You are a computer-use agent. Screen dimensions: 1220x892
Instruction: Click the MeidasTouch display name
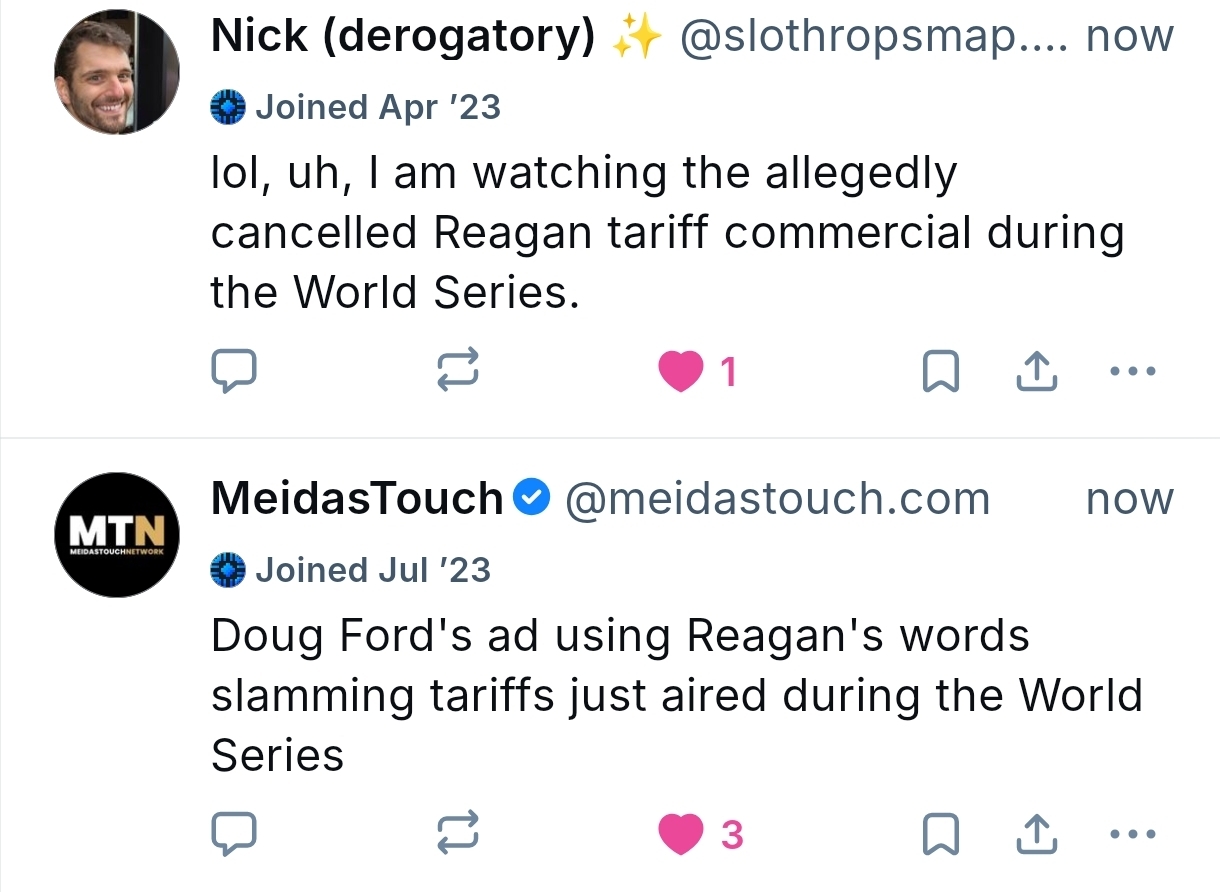tap(356, 498)
